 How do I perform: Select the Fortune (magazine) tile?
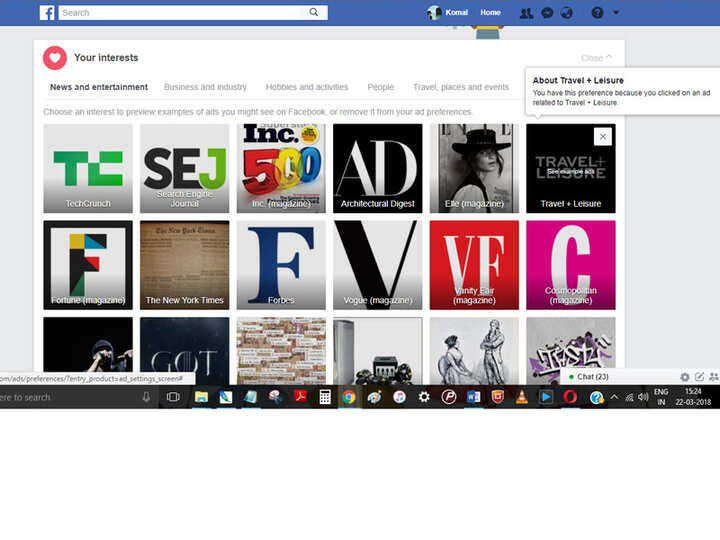point(88,265)
